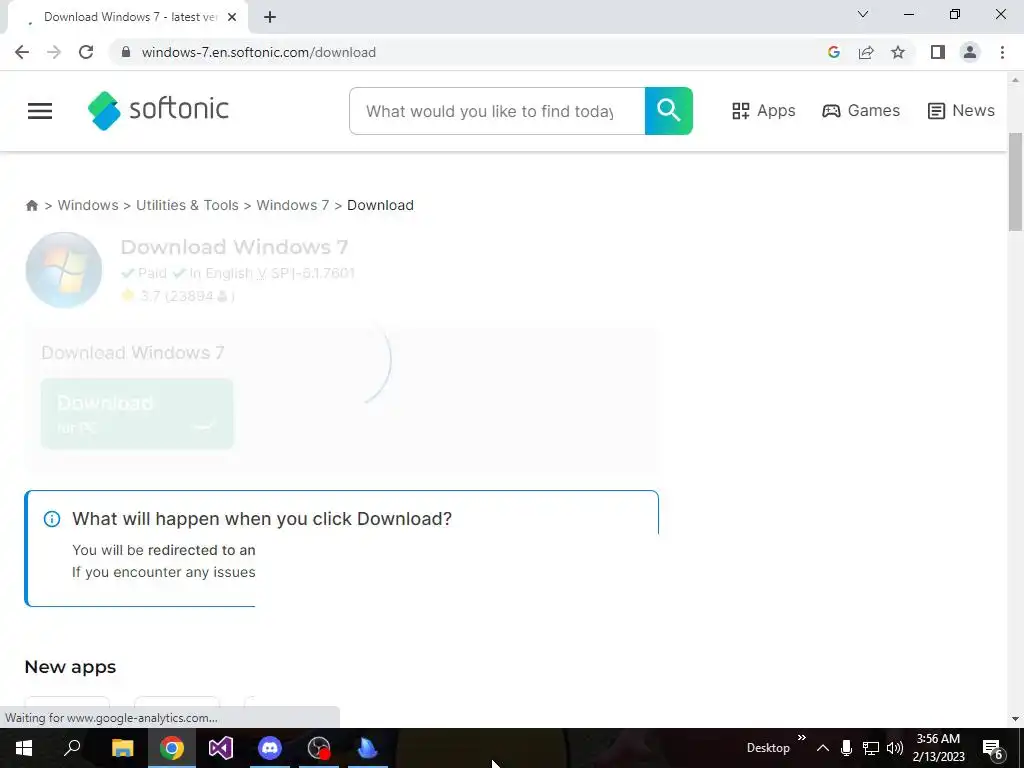Click the green search magnifier button
1024x768 pixels.
coord(669,111)
